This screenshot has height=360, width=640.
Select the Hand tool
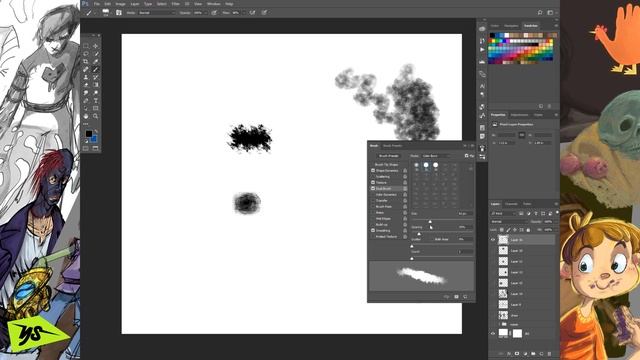click(x=86, y=116)
